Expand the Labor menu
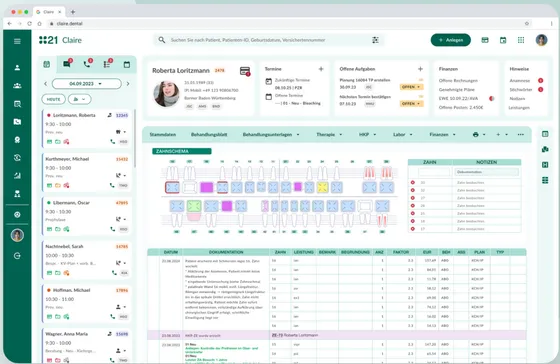560x364 pixels. [x=402, y=135]
